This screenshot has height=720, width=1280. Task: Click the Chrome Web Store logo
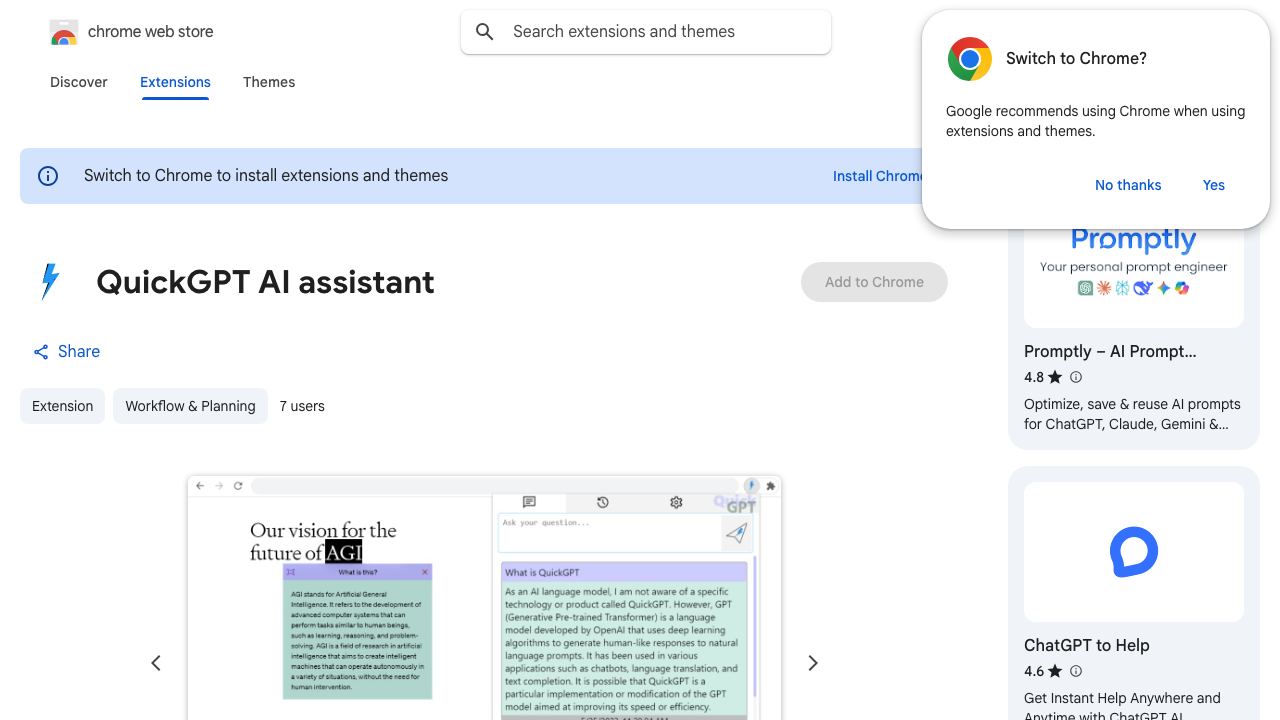[64, 32]
